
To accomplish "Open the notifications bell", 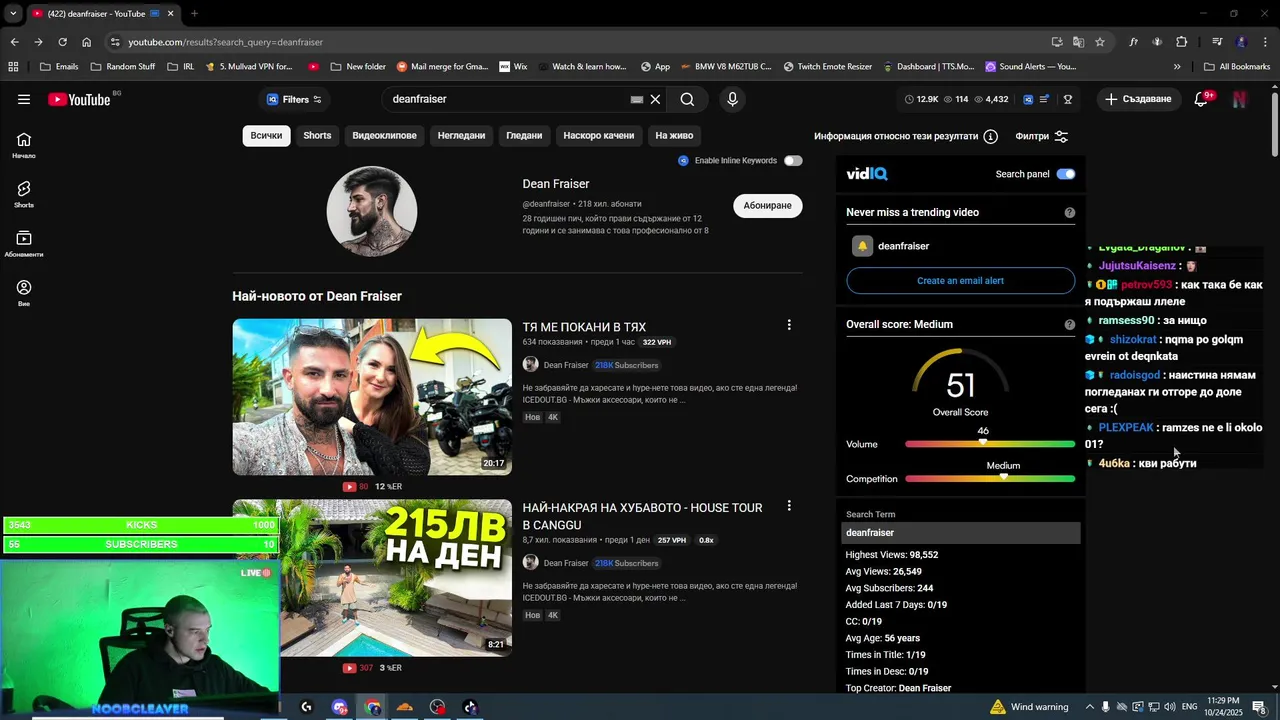I will (x=1202, y=99).
